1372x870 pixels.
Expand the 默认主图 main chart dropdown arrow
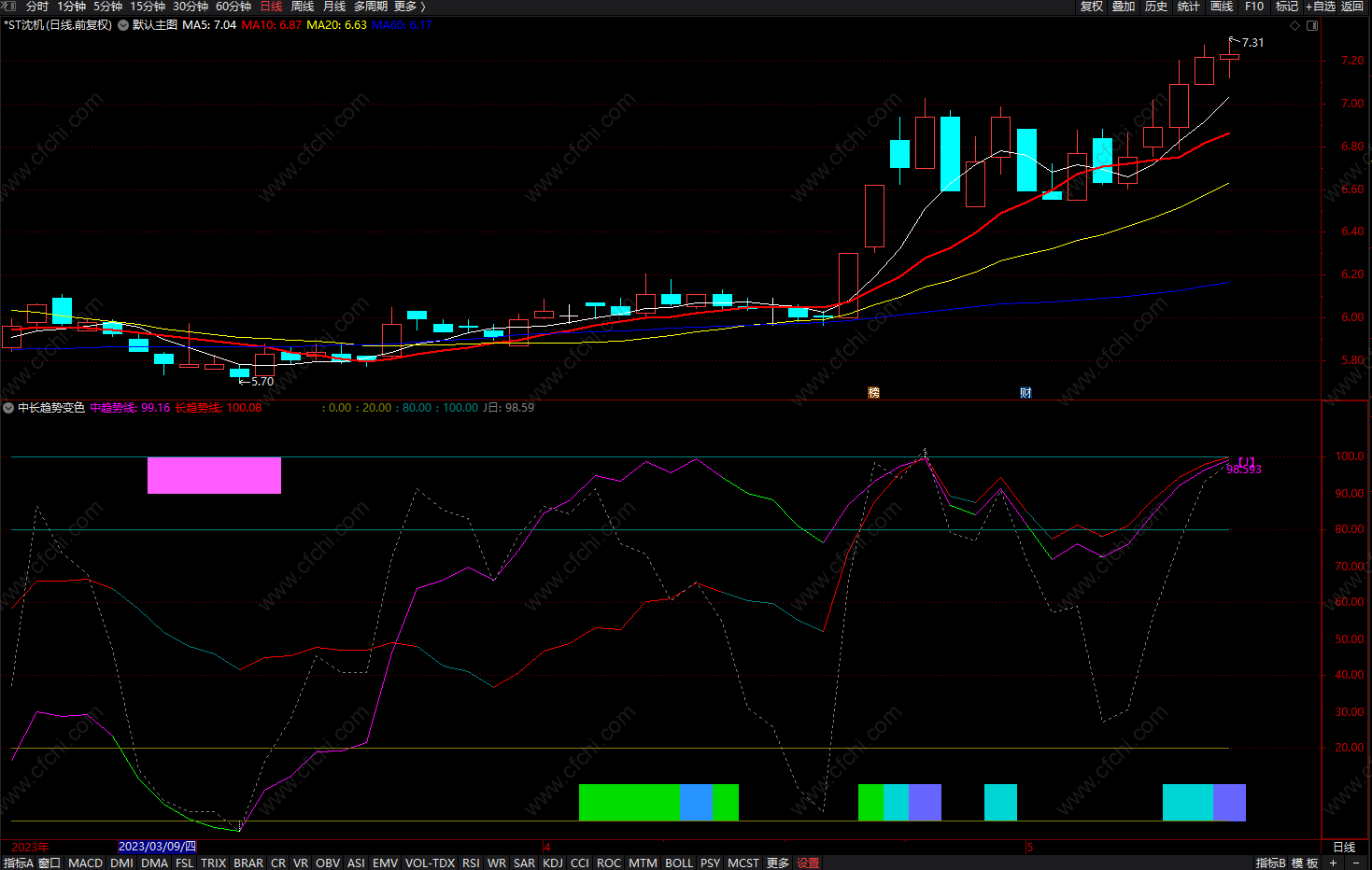click(123, 25)
